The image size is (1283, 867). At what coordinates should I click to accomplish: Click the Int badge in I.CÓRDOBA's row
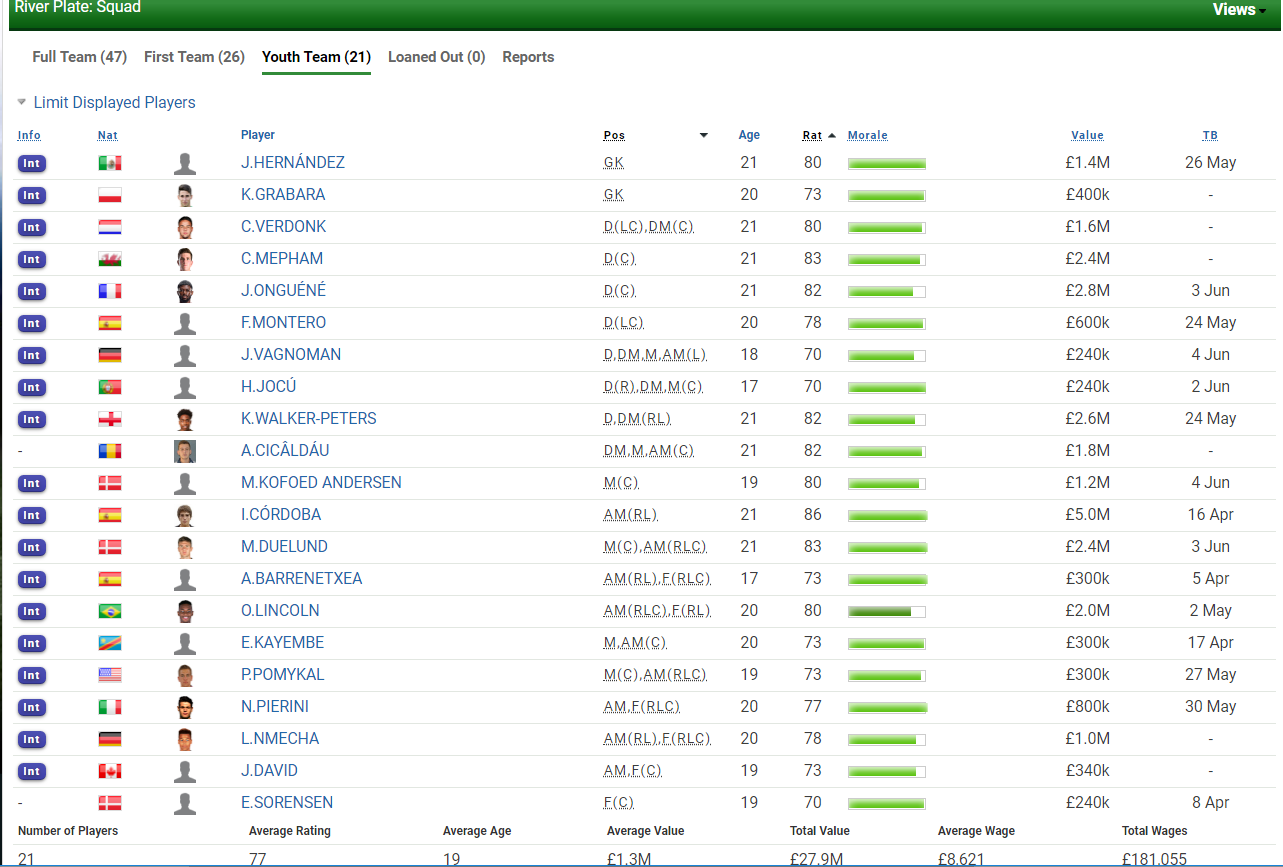coord(32,515)
